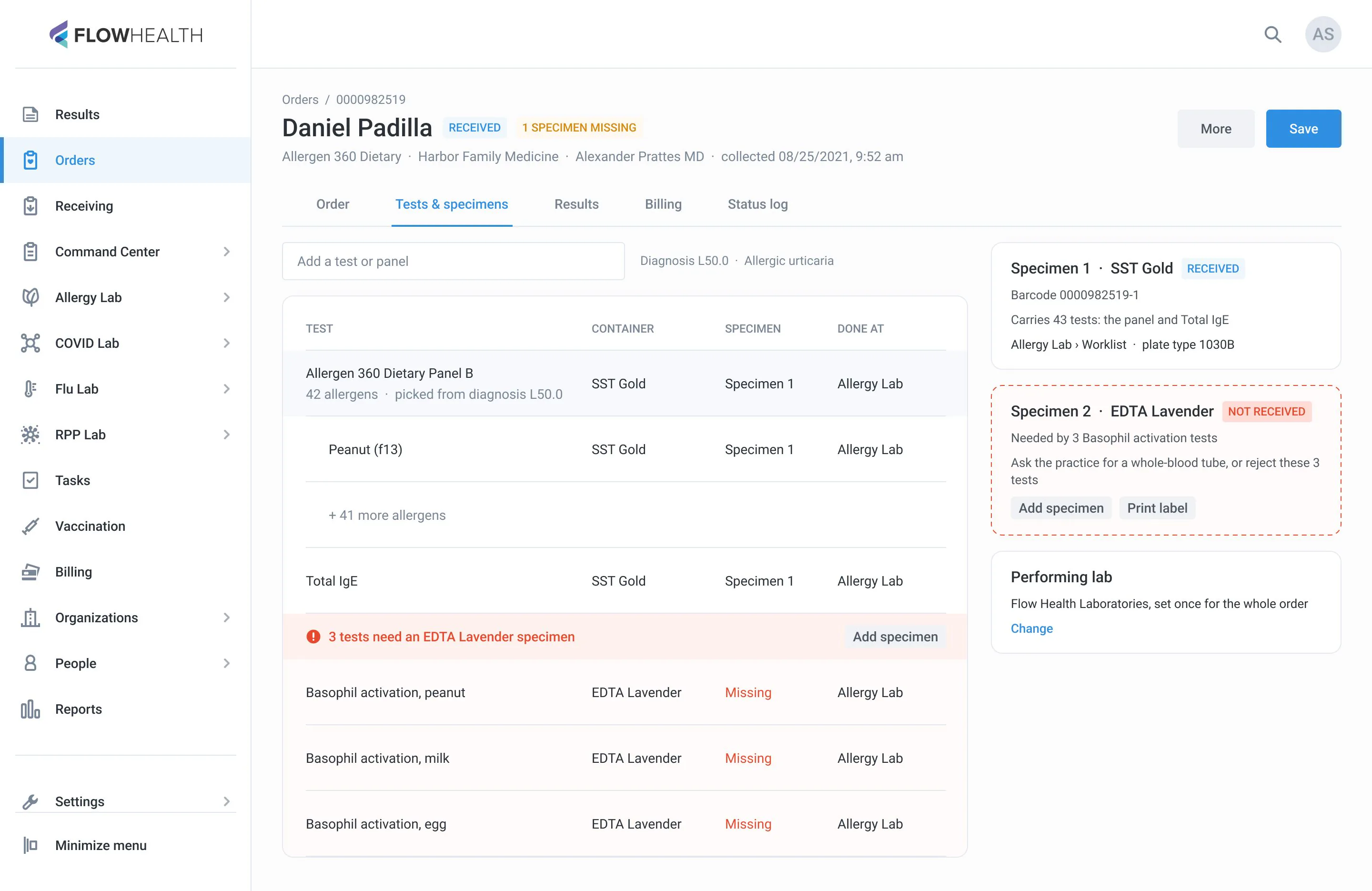1372x891 pixels.
Task: Open search with the magnifier icon
Action: [1273, 35]
